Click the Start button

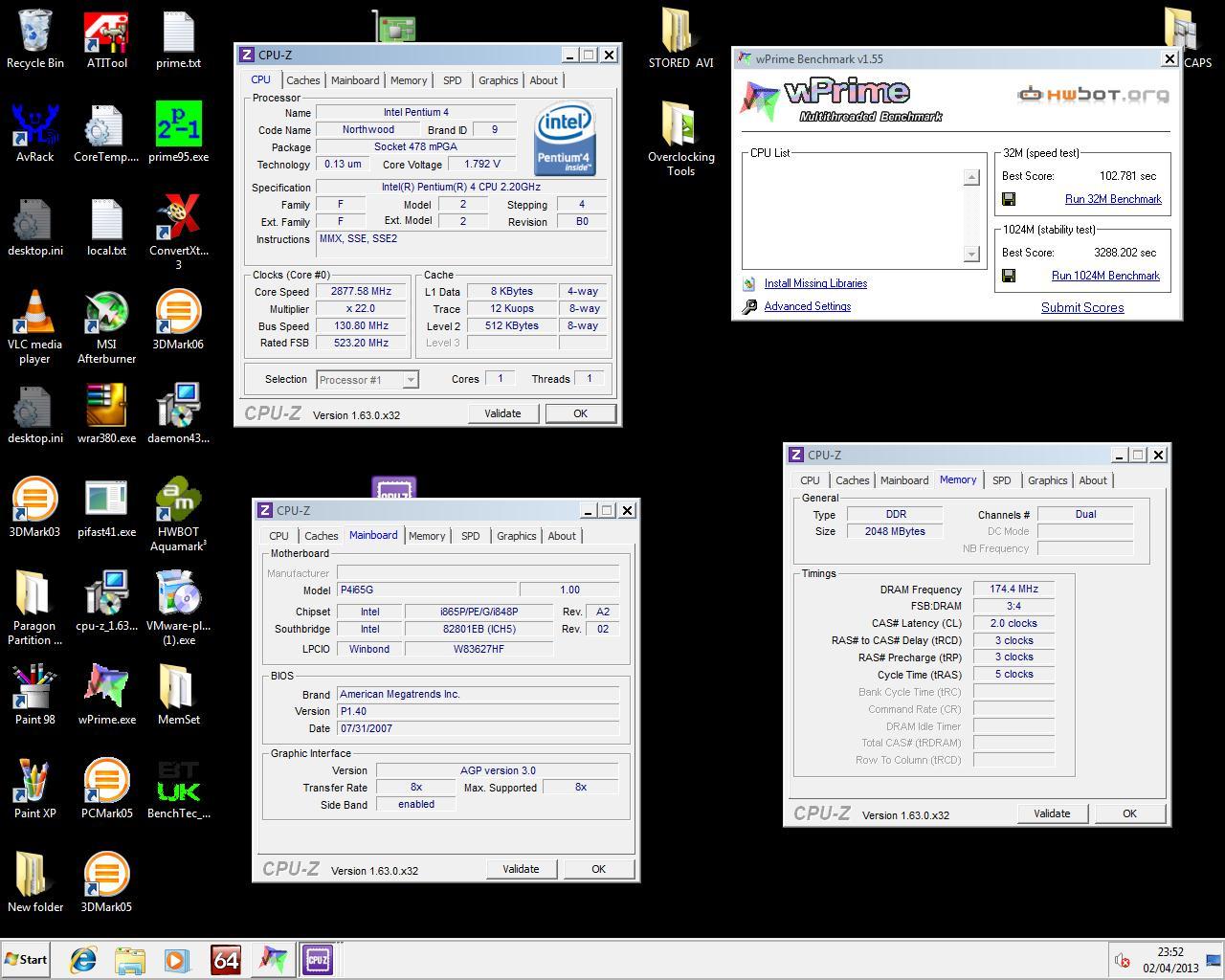coord(26,960)
